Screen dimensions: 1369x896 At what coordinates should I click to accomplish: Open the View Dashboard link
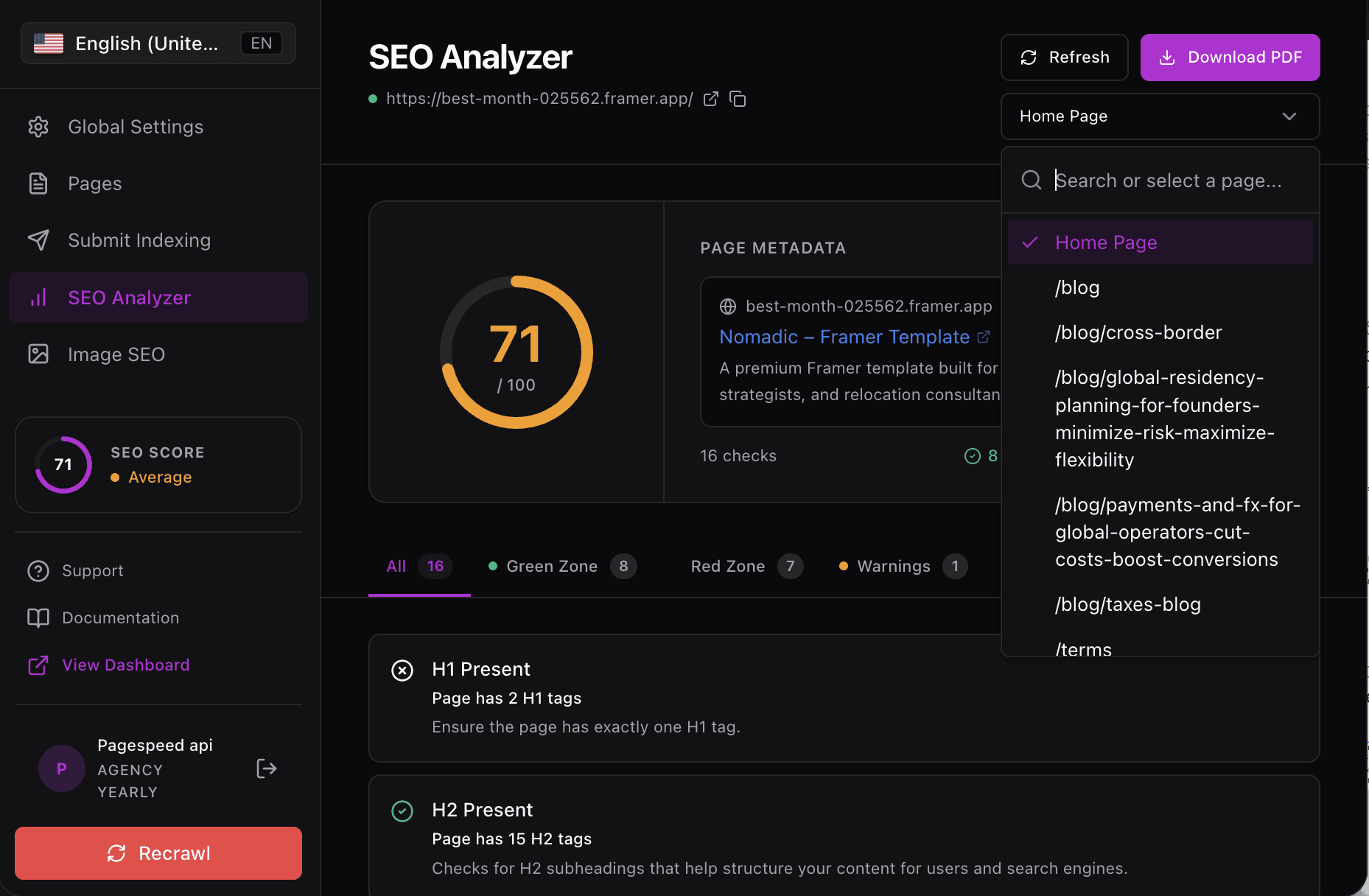(126, 665)
